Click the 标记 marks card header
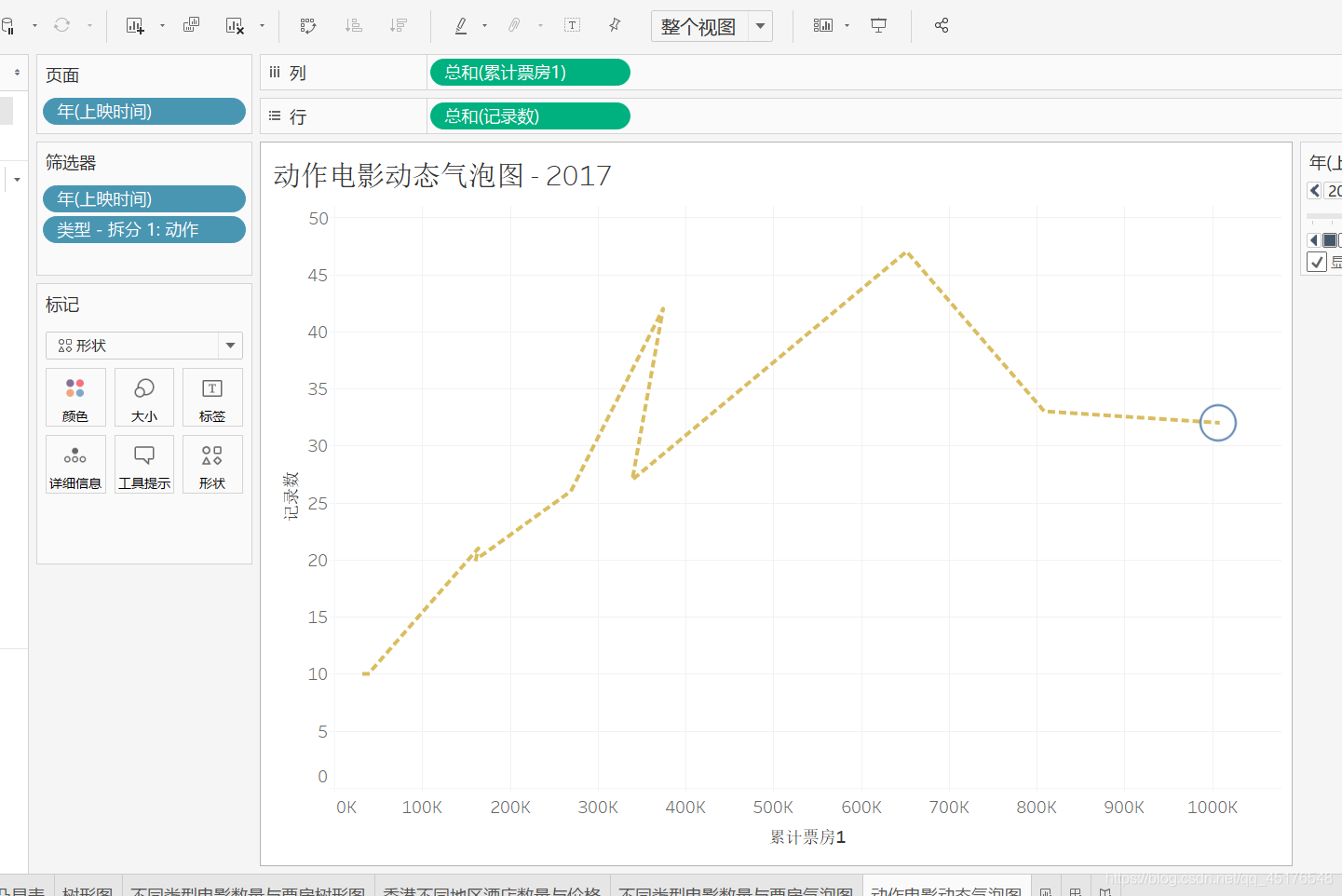 (x=62, y=305)
